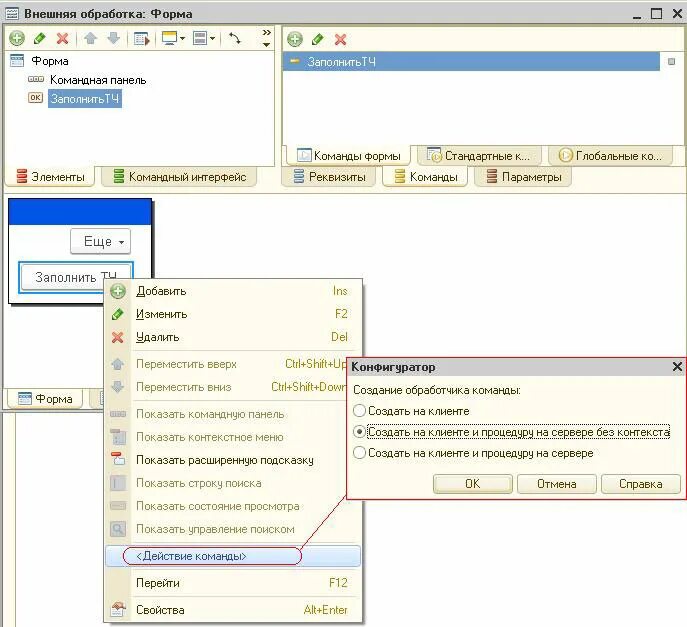This screenshot has height=627, width=687.
Task: Switch to the Командный интерфейс tab
Action: coord(180,177)
